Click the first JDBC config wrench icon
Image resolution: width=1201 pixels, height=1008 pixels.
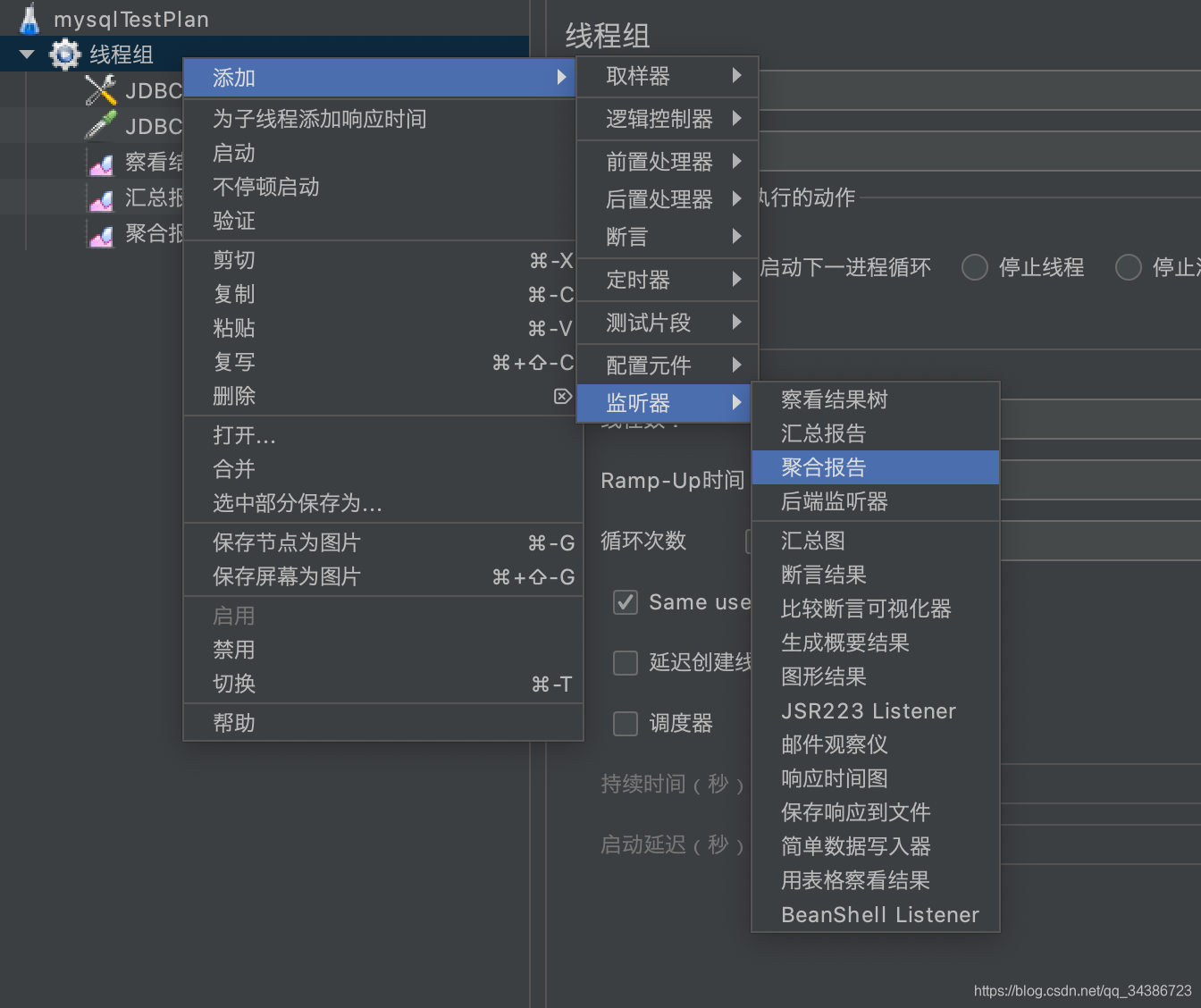point(101,90)
